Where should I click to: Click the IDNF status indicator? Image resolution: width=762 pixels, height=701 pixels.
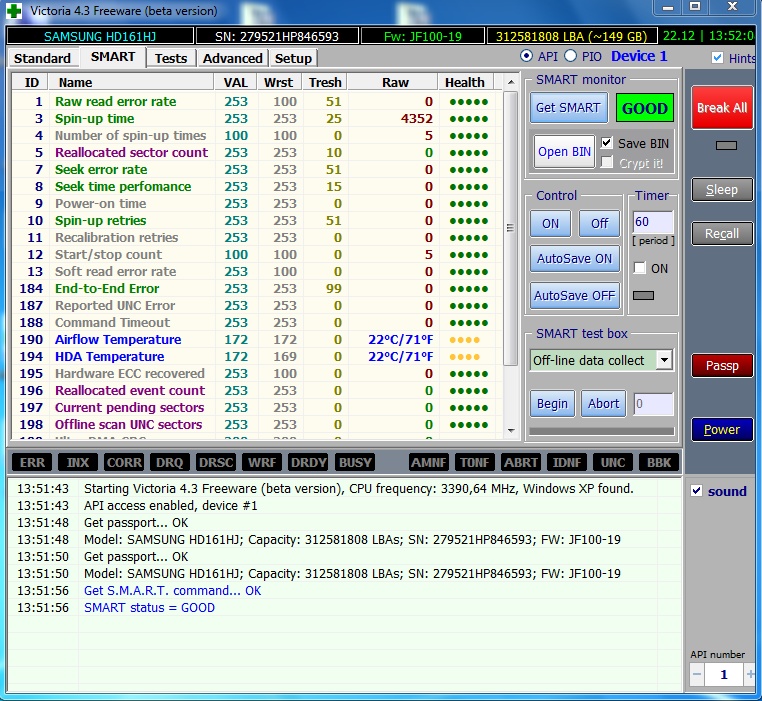[567, 462]
